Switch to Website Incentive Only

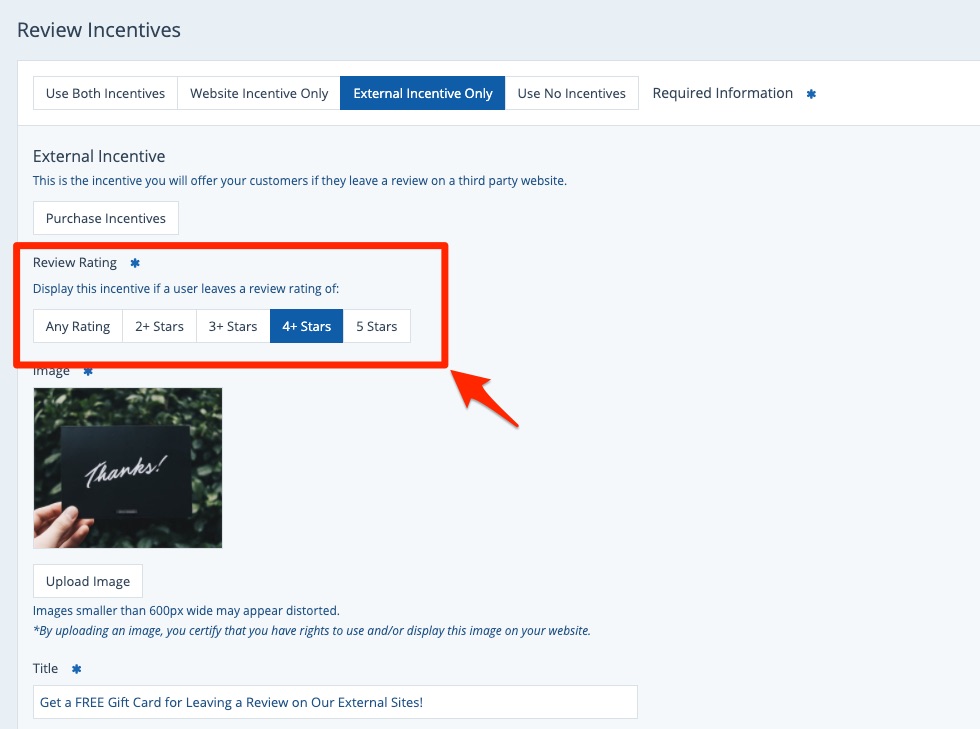tap(259, 93)
